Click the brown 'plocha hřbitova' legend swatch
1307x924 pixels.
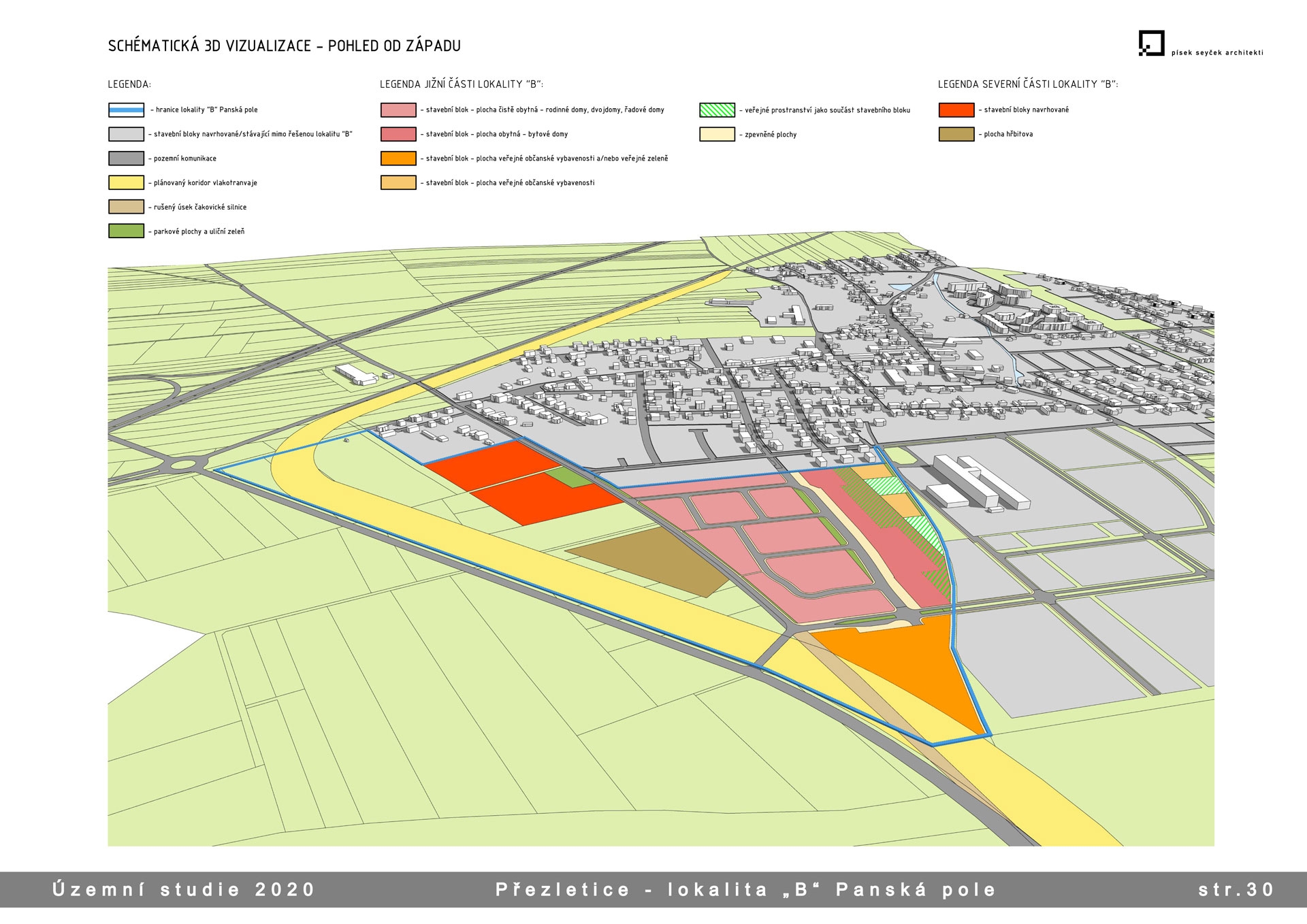(x=956, y=135)
